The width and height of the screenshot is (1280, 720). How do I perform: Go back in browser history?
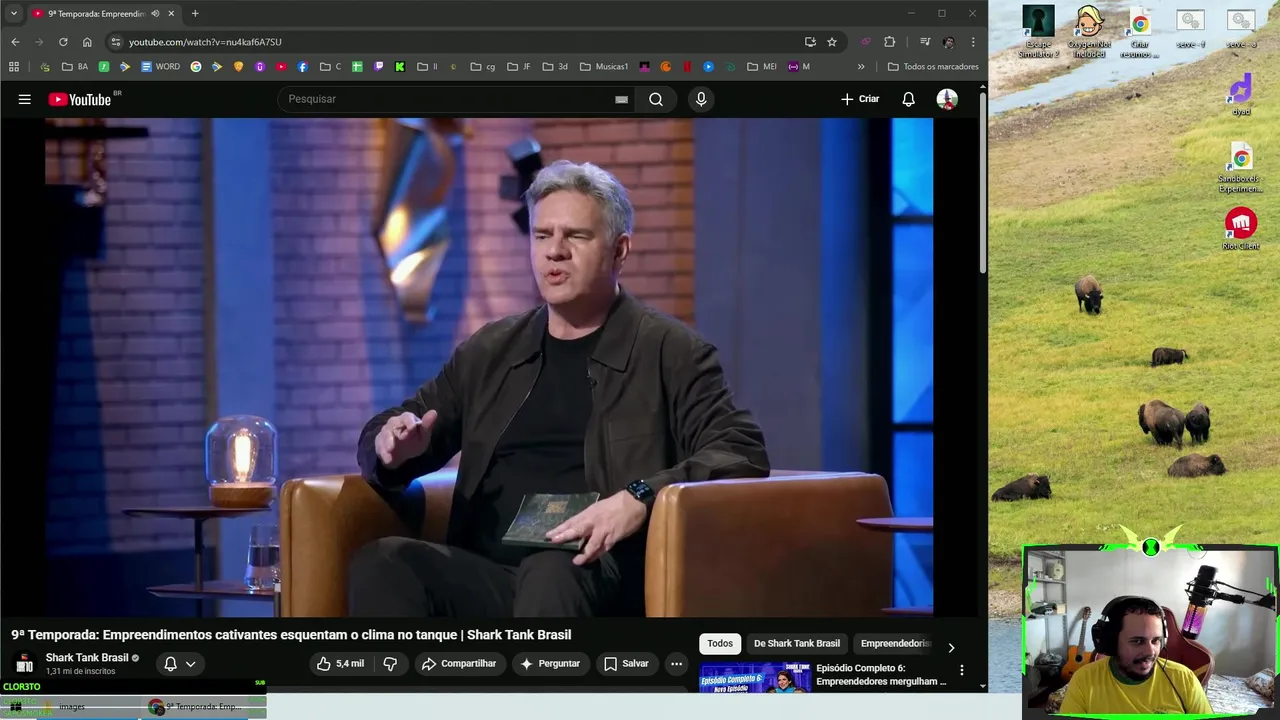(x=15, y=42)
